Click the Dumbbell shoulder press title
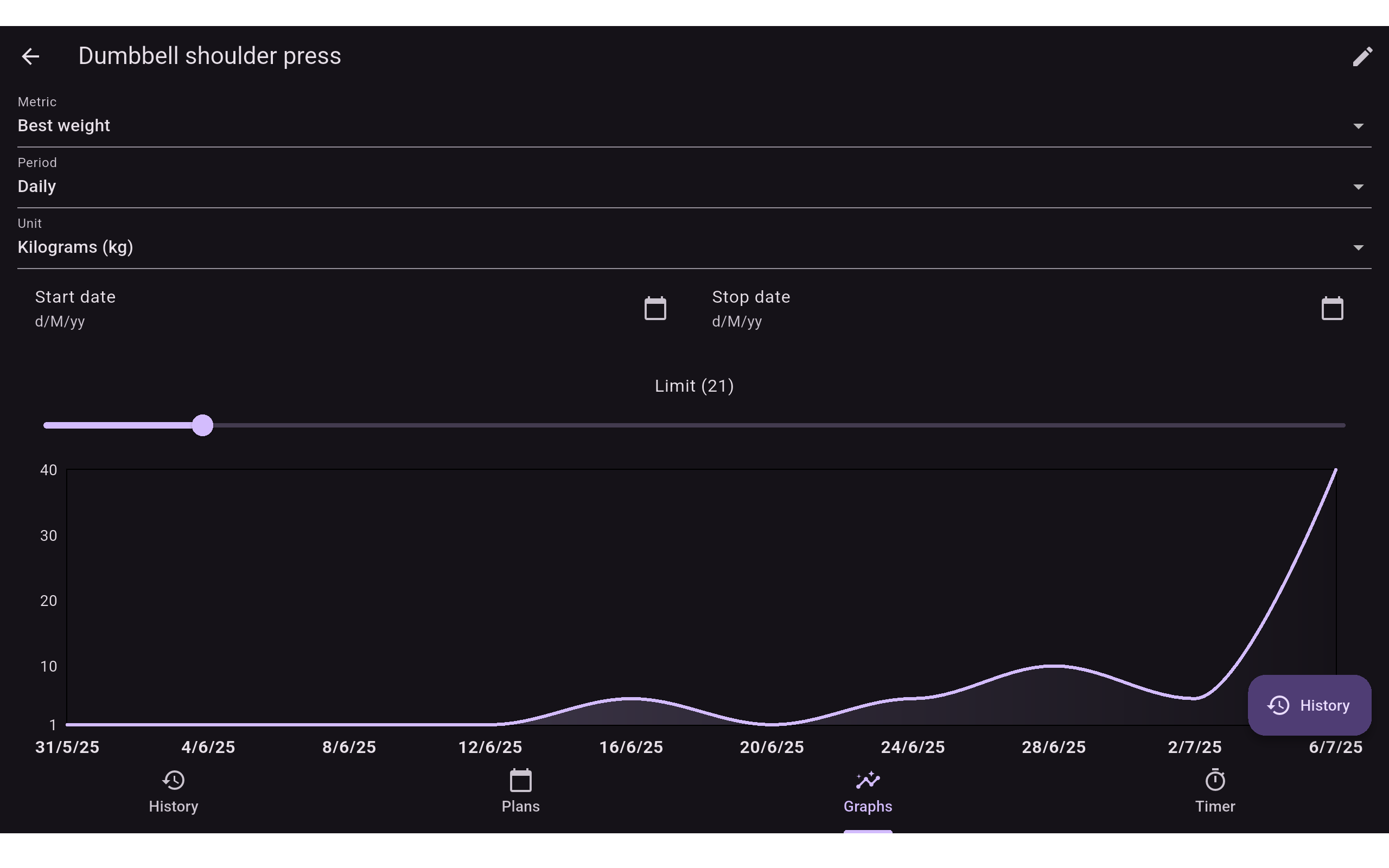The height and width of the screenshot is (868, 1389). tap(209, 56)
